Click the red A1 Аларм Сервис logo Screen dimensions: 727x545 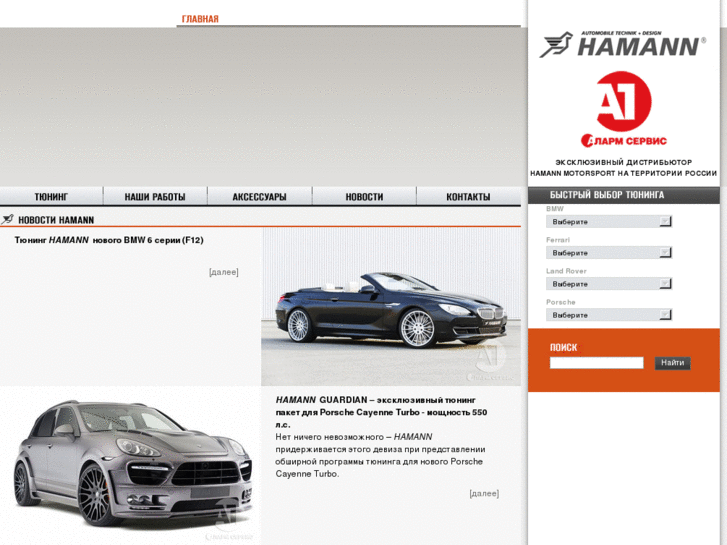[624, 109]
